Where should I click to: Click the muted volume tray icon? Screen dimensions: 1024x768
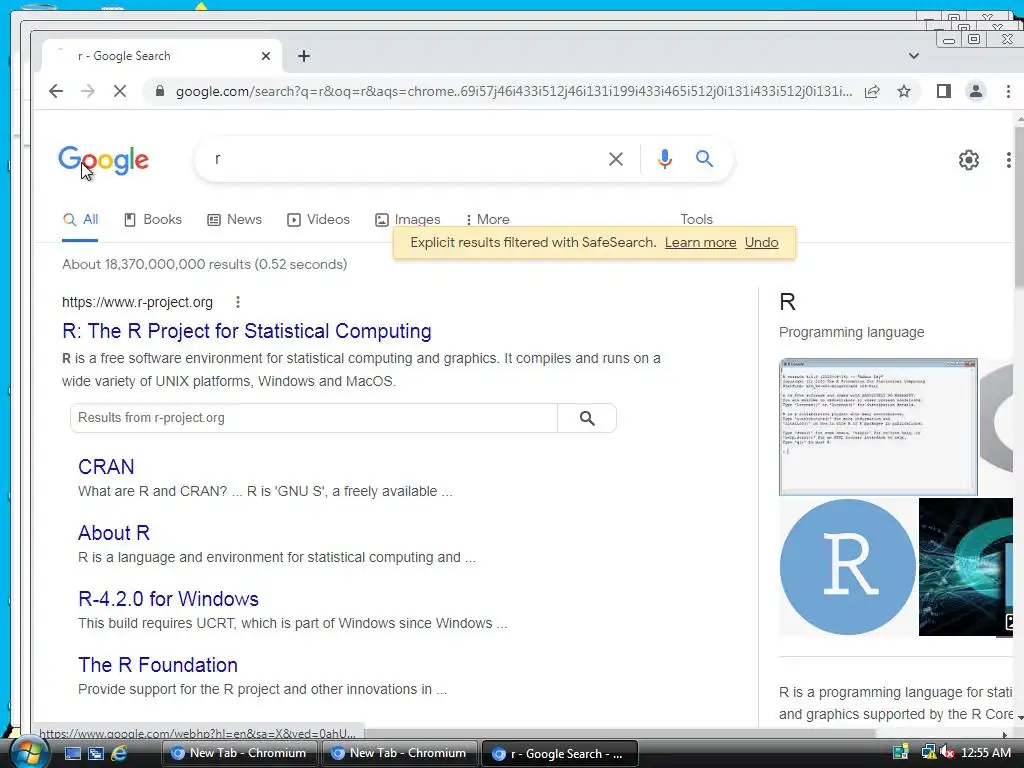(948, 753)
